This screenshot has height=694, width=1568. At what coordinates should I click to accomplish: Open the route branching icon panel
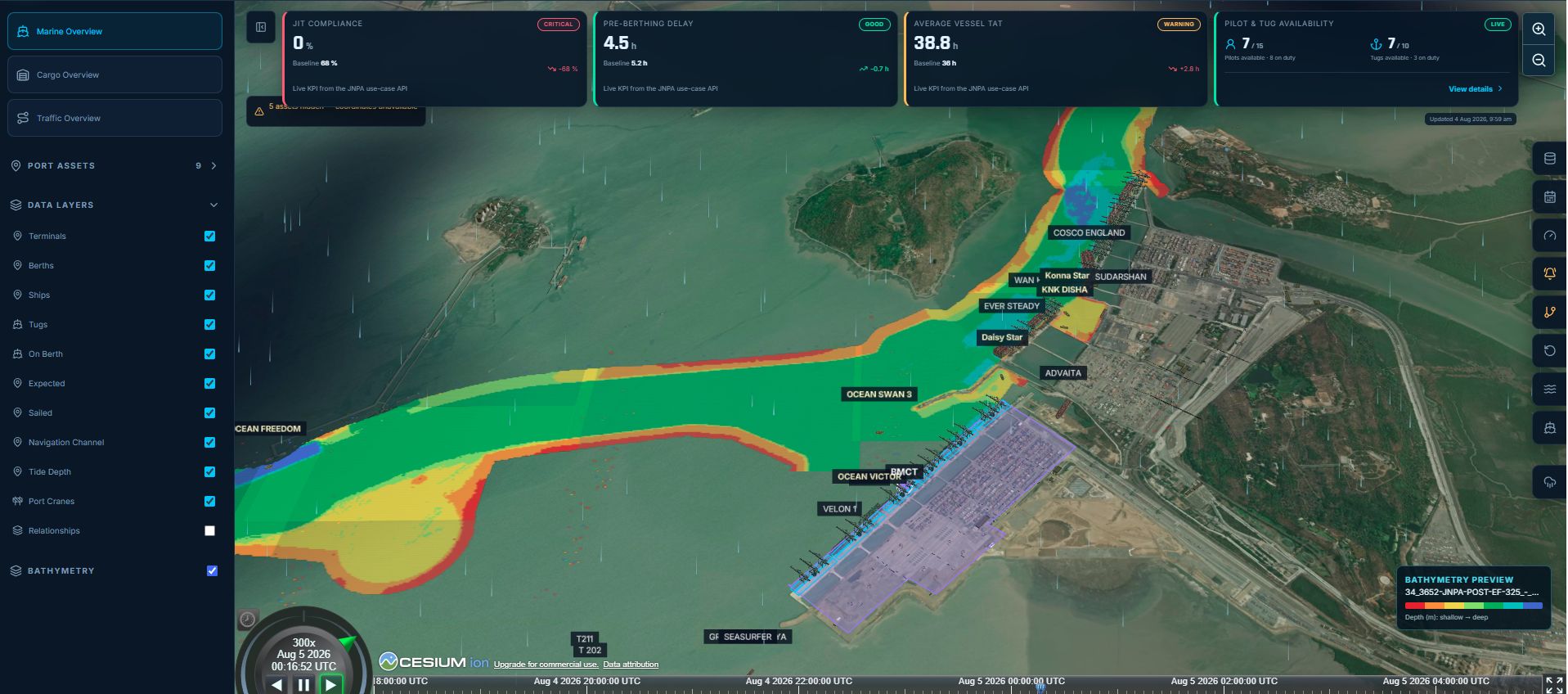[1549, 312]
